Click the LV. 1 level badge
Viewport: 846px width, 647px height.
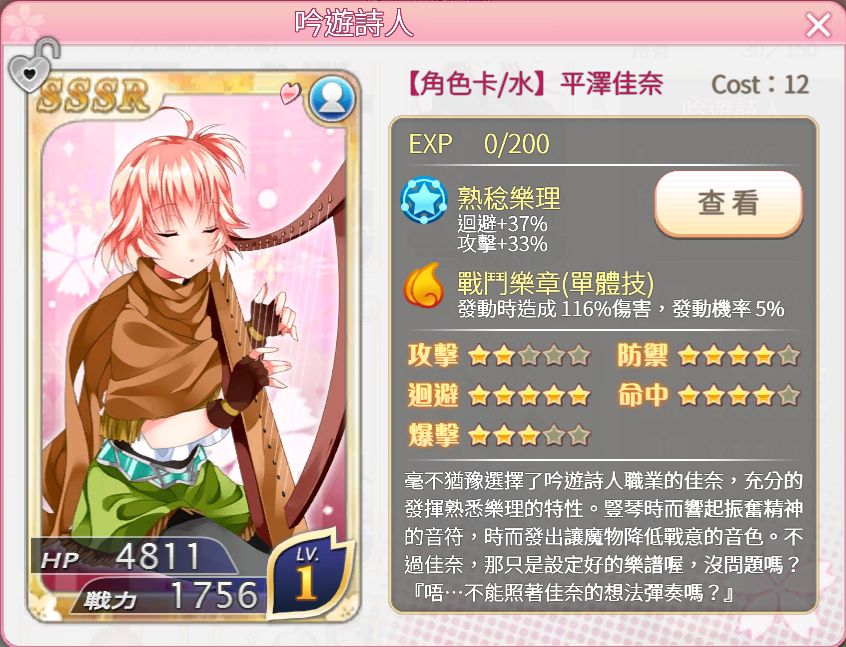click(x=308, y=575)
